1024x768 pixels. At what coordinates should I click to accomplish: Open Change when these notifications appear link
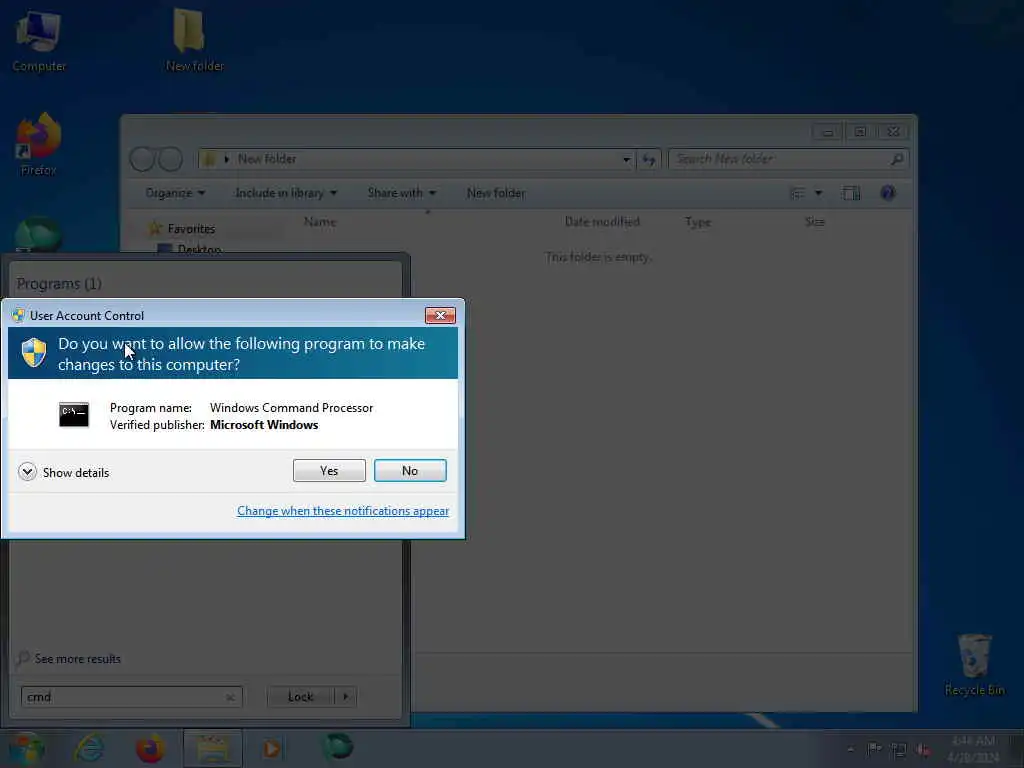343,511
